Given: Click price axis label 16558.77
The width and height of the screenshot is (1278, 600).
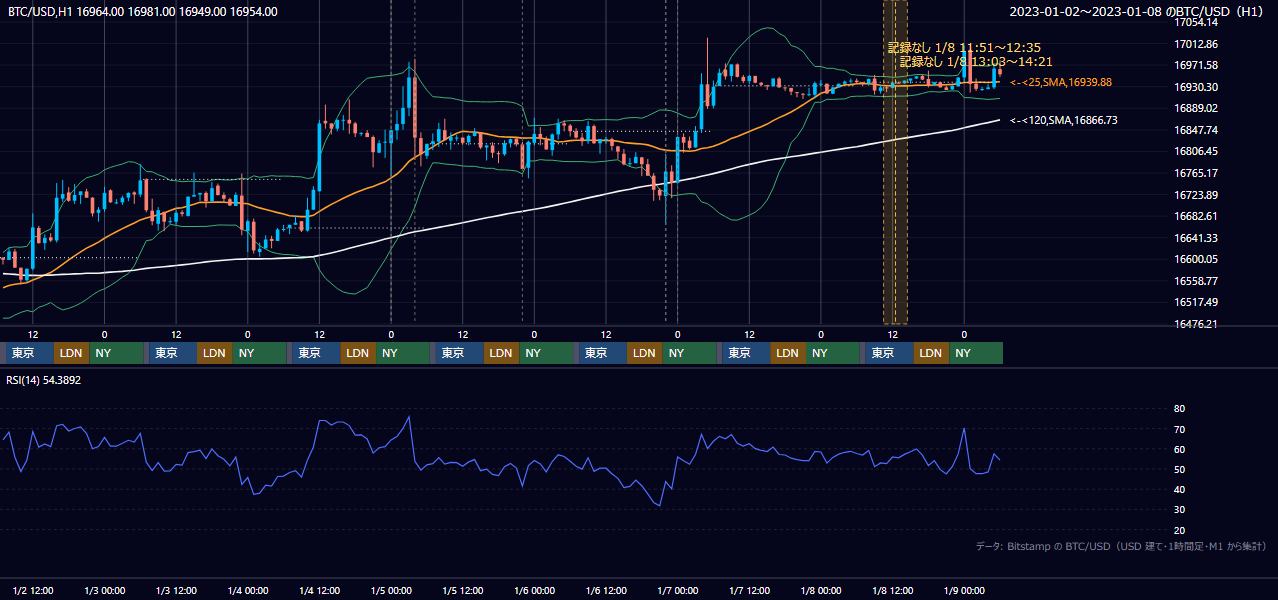Looking at the screenshot, I should click(1195, 281).
